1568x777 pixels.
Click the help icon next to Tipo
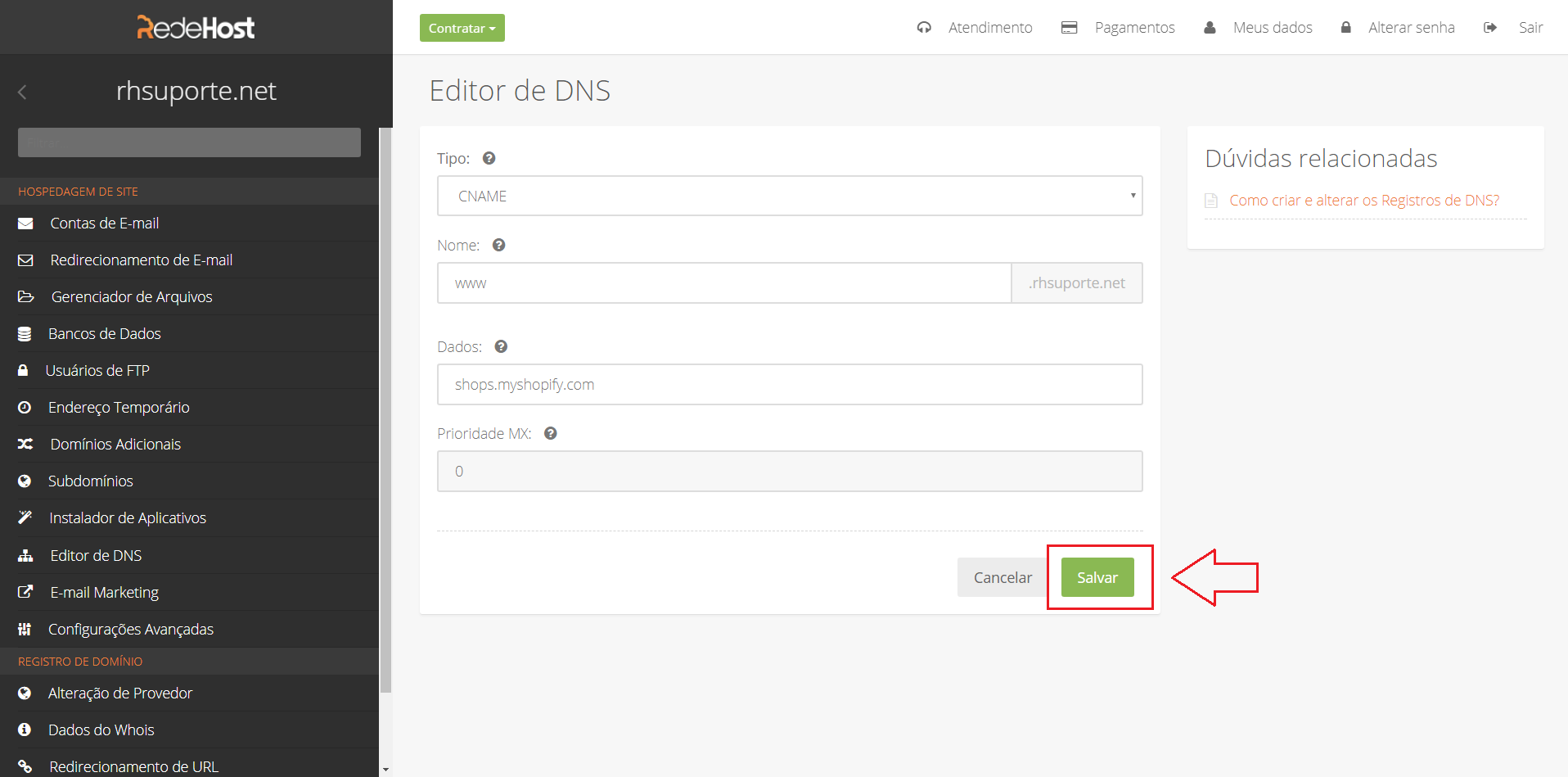(489, 159)
